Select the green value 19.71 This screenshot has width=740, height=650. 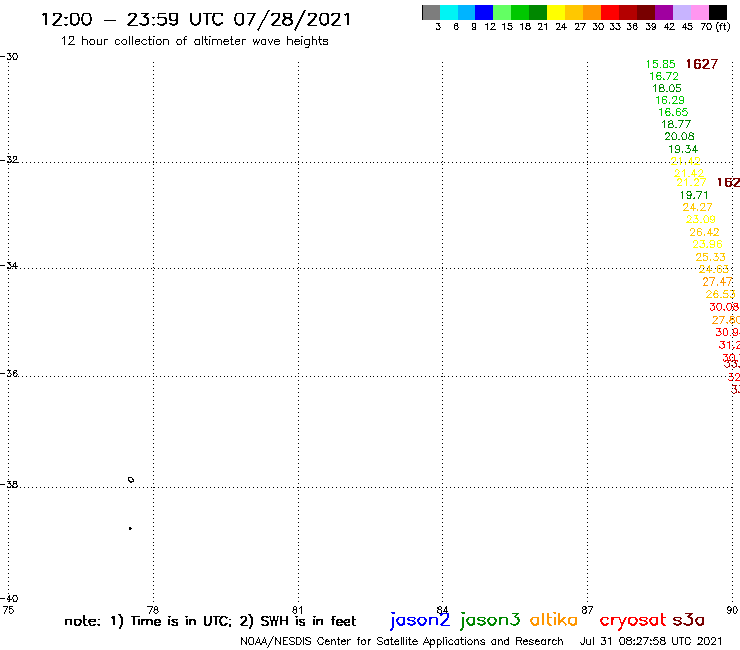(694, 195)
